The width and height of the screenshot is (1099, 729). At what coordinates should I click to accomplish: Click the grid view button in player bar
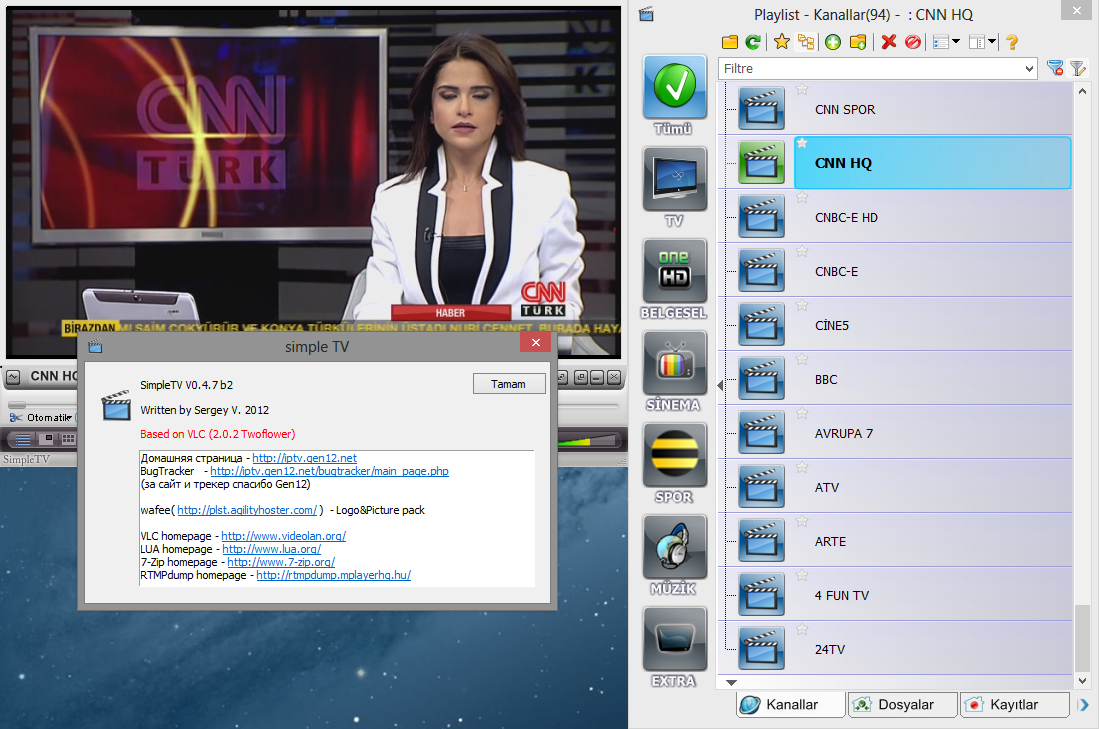[68, 439]
